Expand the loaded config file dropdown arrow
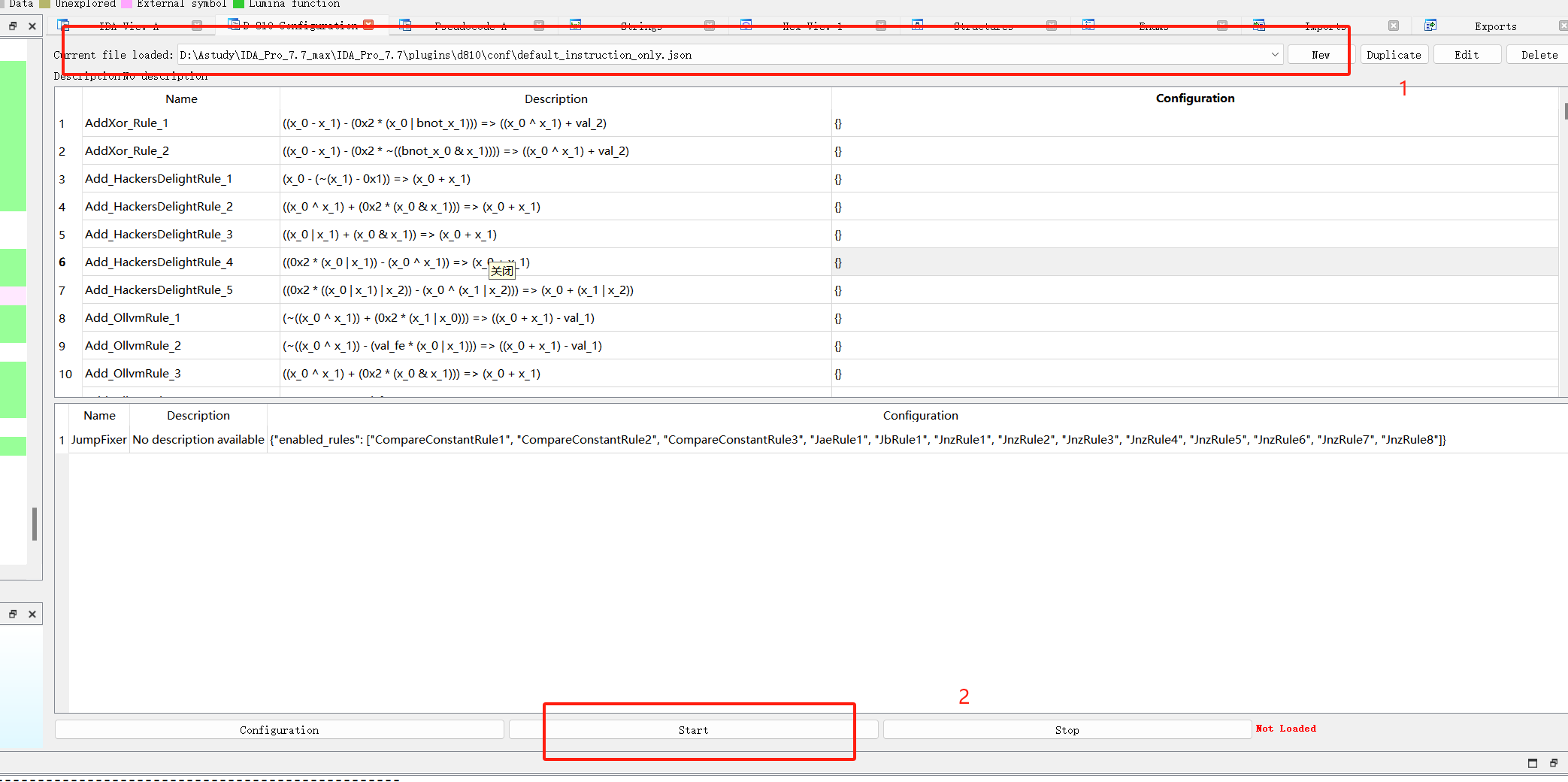The image size is (1568, 782). point(1275,54)
